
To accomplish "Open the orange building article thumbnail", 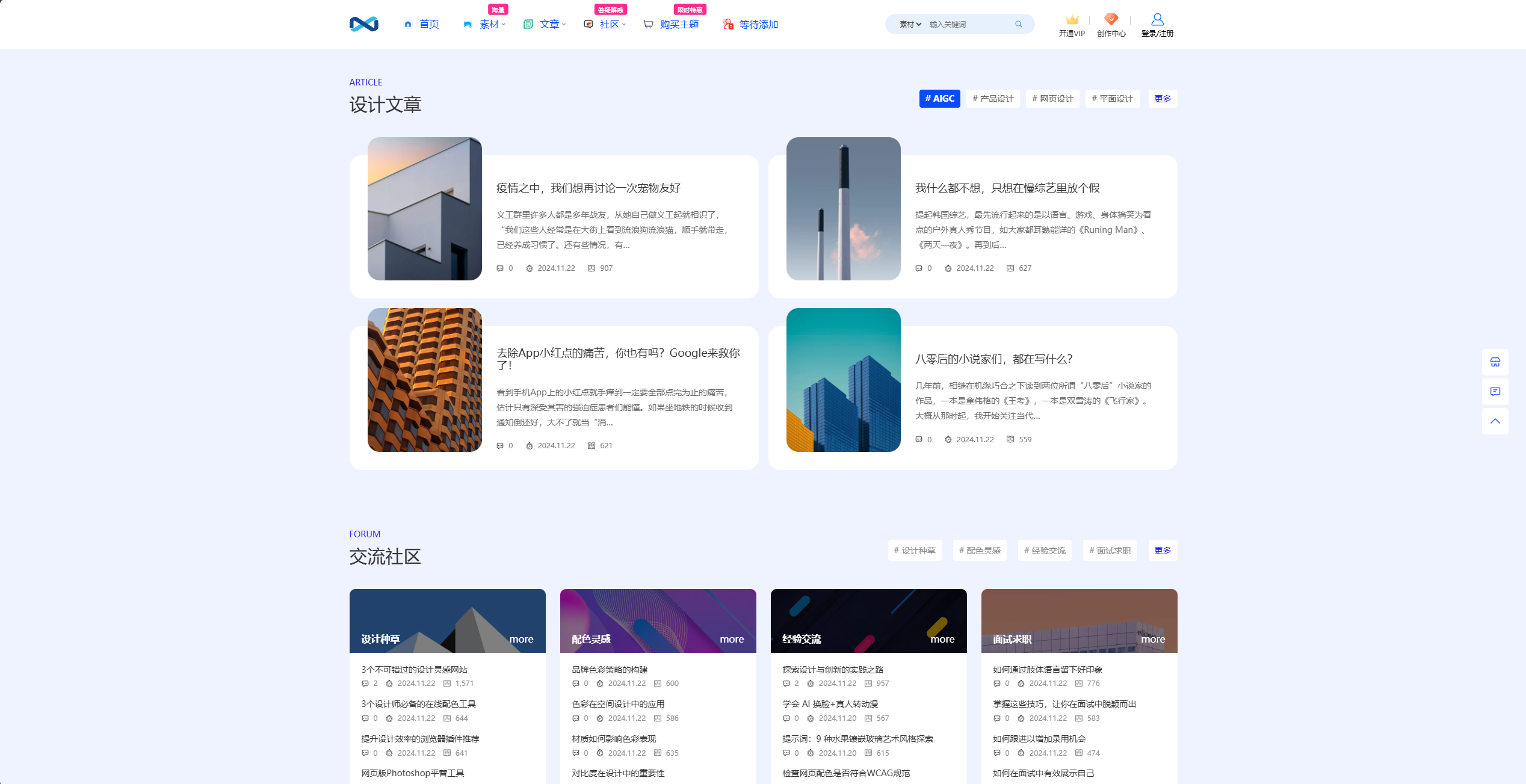I will coord(425,380).
